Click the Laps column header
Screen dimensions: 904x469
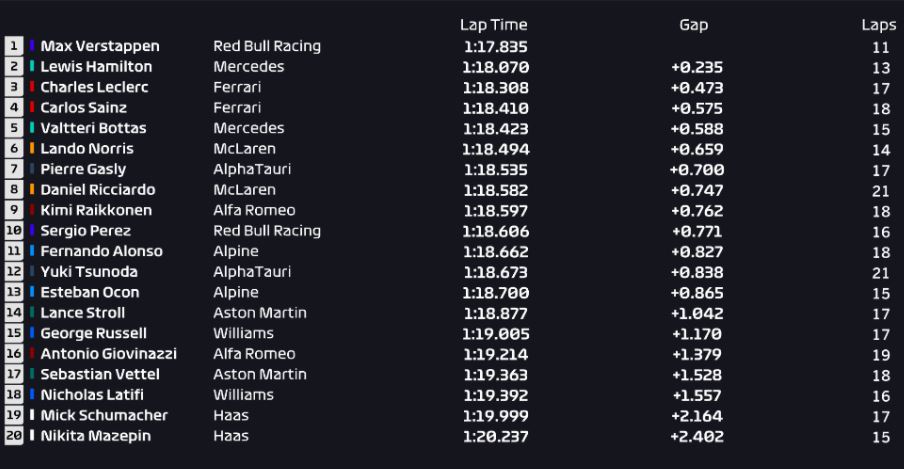(879, 25)
